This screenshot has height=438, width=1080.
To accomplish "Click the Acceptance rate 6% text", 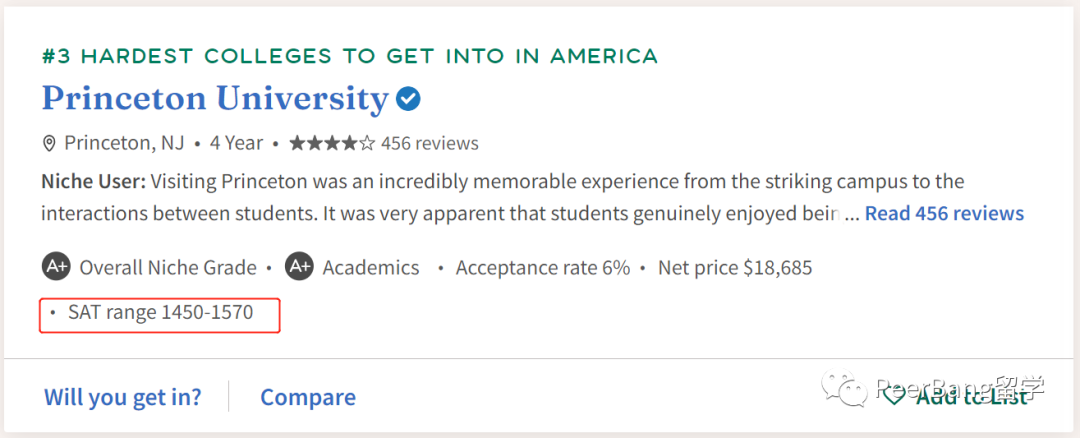I will coord(542,267).
